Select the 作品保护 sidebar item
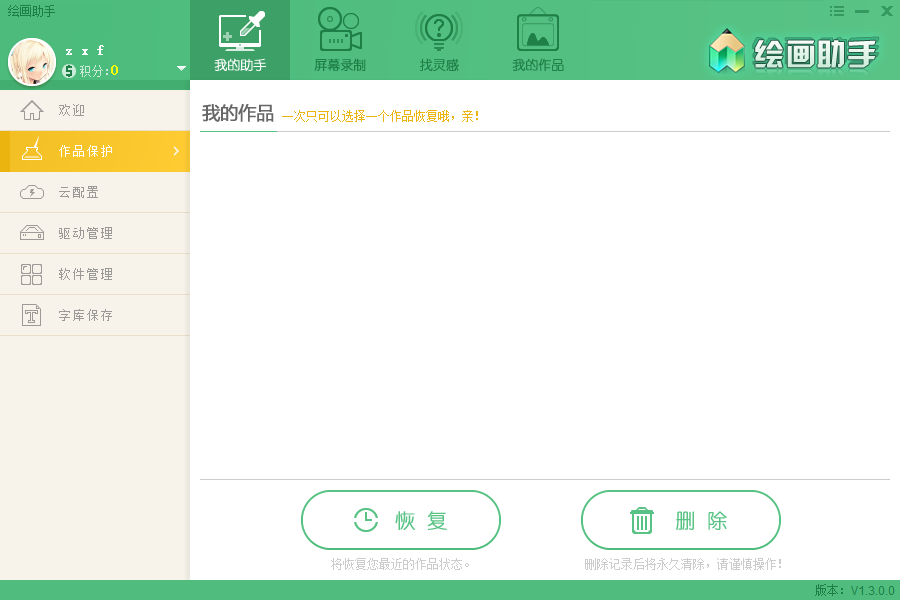The image size is (900, 600). pos(95,151)
